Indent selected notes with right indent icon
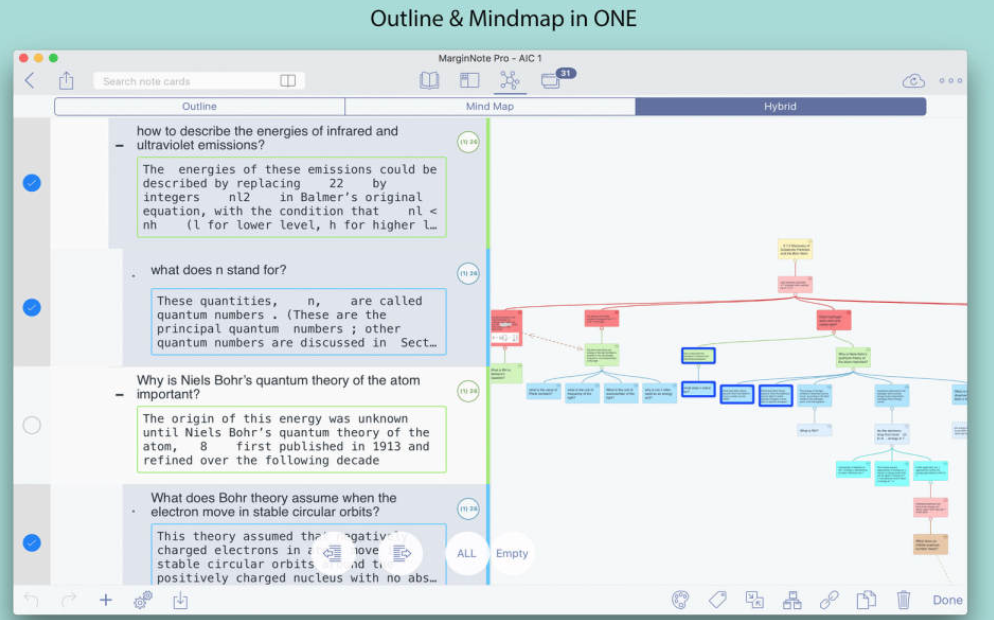This screenshot has width=994, height=620. pyautogui.click(x=401, y=553)
